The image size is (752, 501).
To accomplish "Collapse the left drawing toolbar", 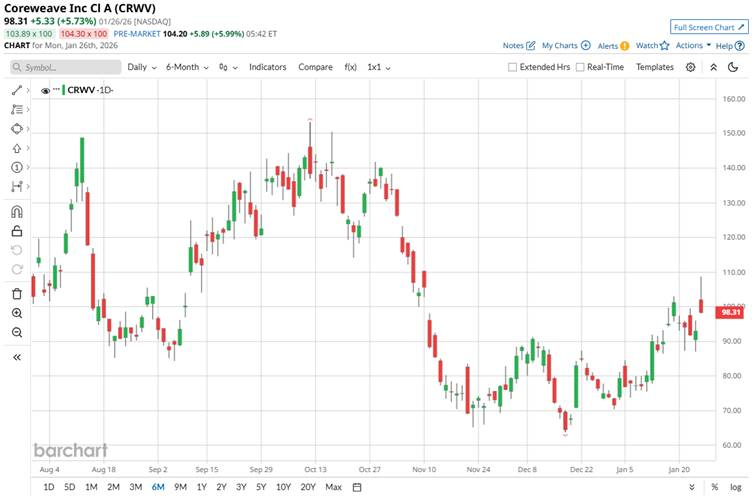I will click(x=17, y=357).
